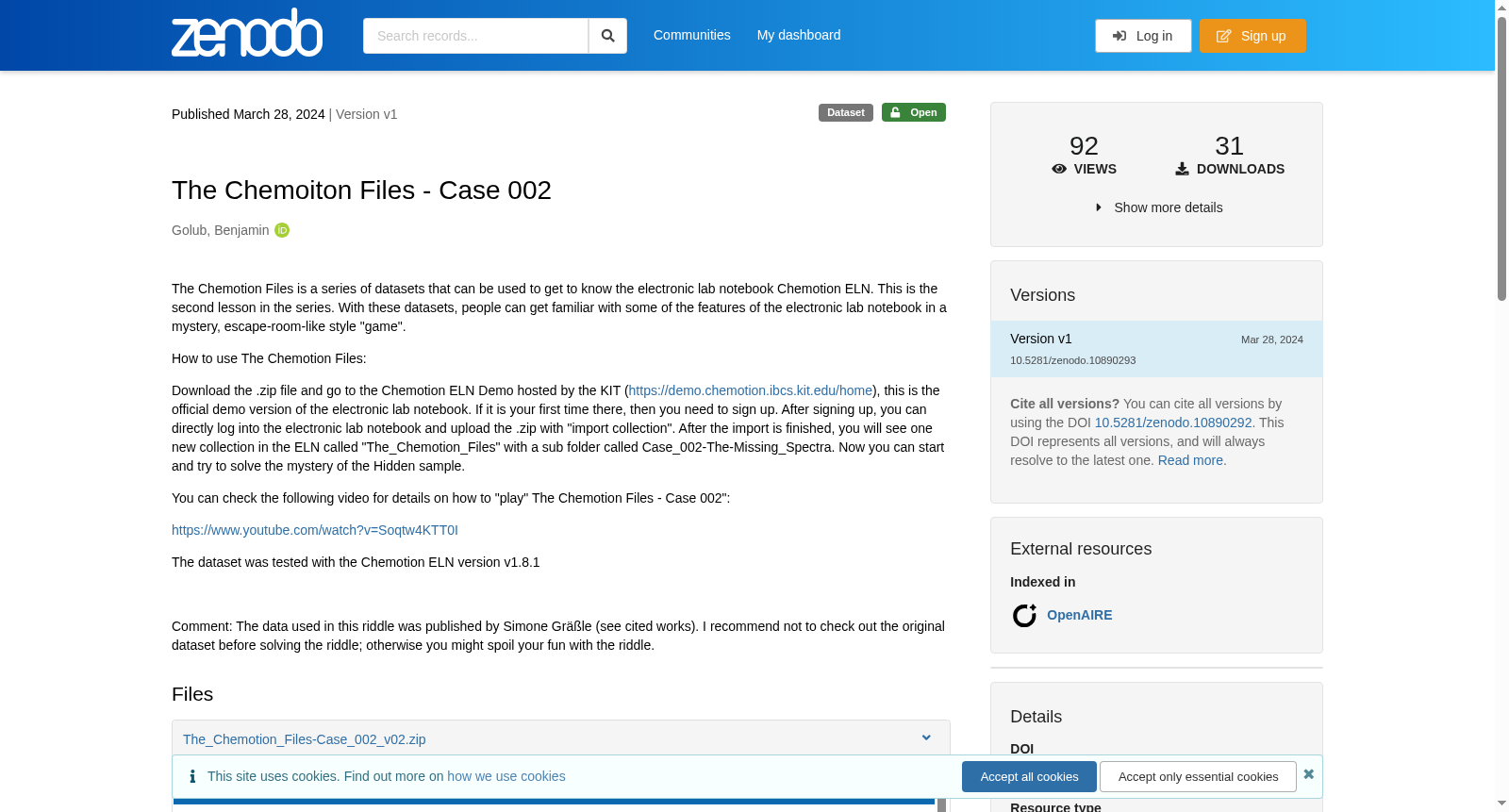Screen dimensions: 1509x812
Task: Click the title "The Chemoiton Files - Case 002"
Action: coord(361,190)
